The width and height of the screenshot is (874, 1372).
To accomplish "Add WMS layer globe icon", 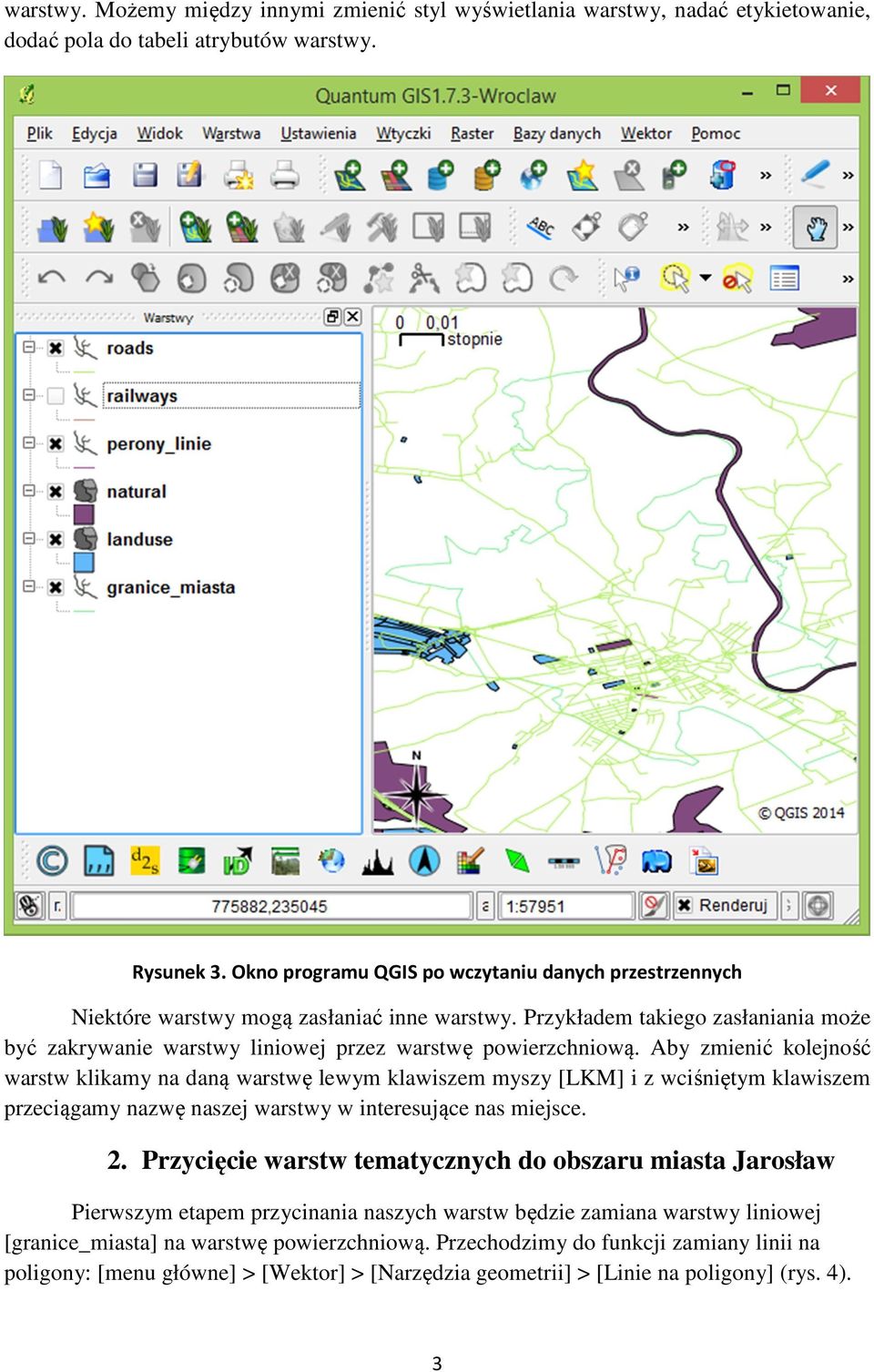I will pos(534,175).
